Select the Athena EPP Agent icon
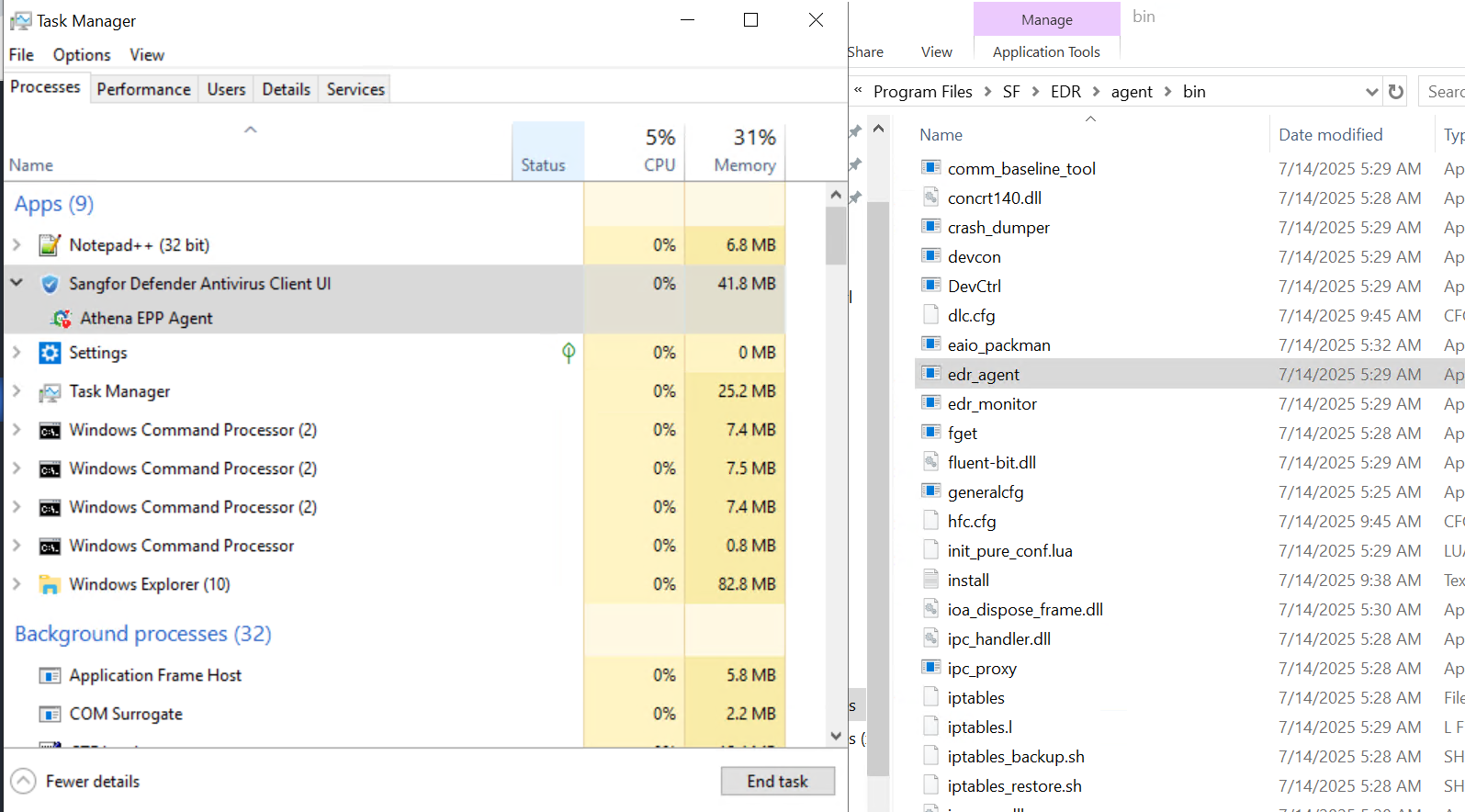Image resolution: width=1465 pixels, height=812 pixels. (62, 318)
